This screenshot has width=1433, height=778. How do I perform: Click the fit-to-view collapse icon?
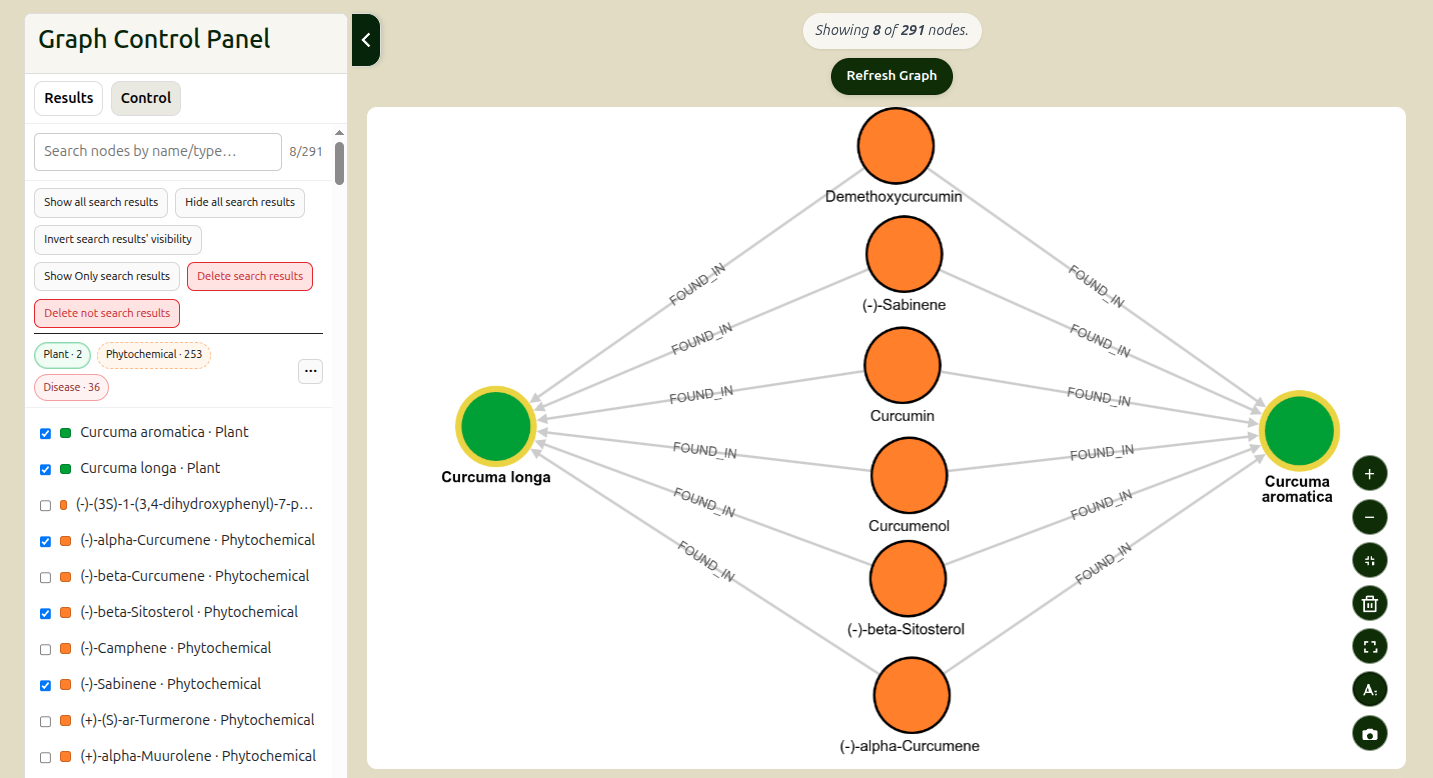pos(1369,560)
